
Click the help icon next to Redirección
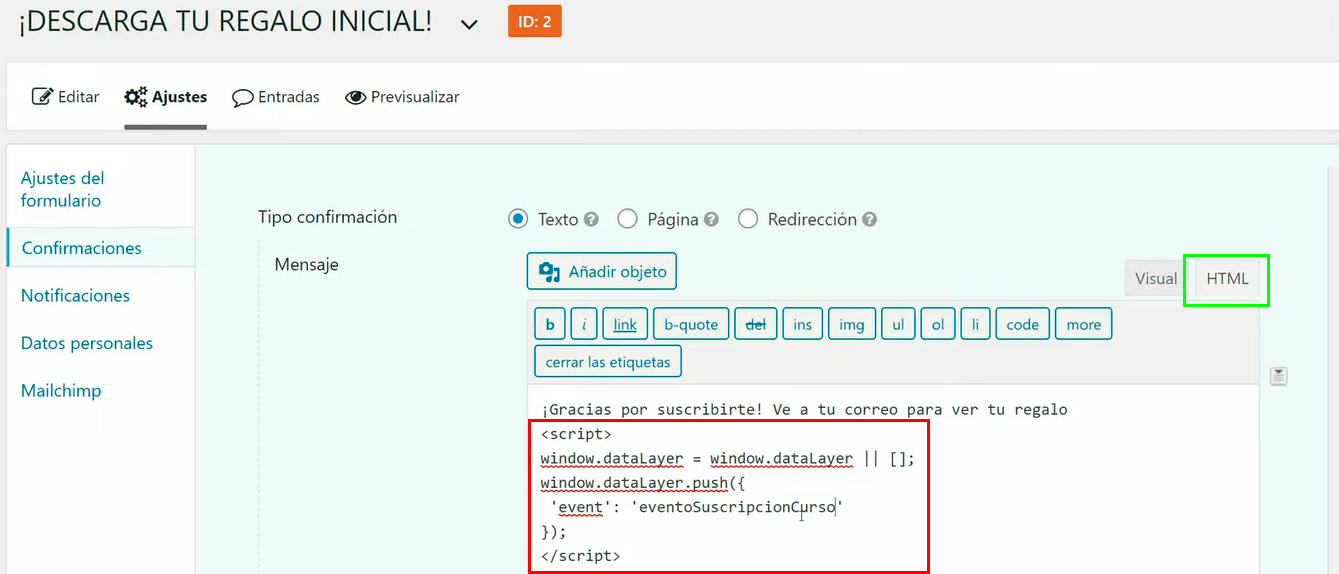click(x=870, y=220)
